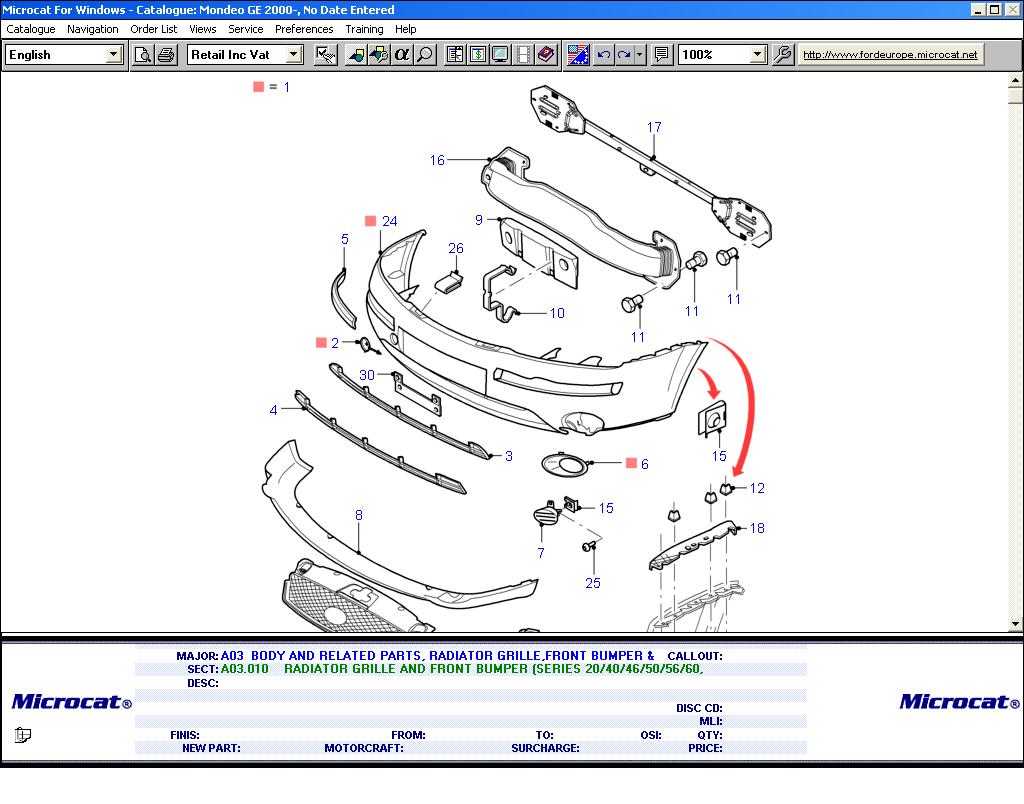Screen dimensions: 1024x804
Task: Expand the Retail Inc Vat price dropdown
Action: coord(293,55)
